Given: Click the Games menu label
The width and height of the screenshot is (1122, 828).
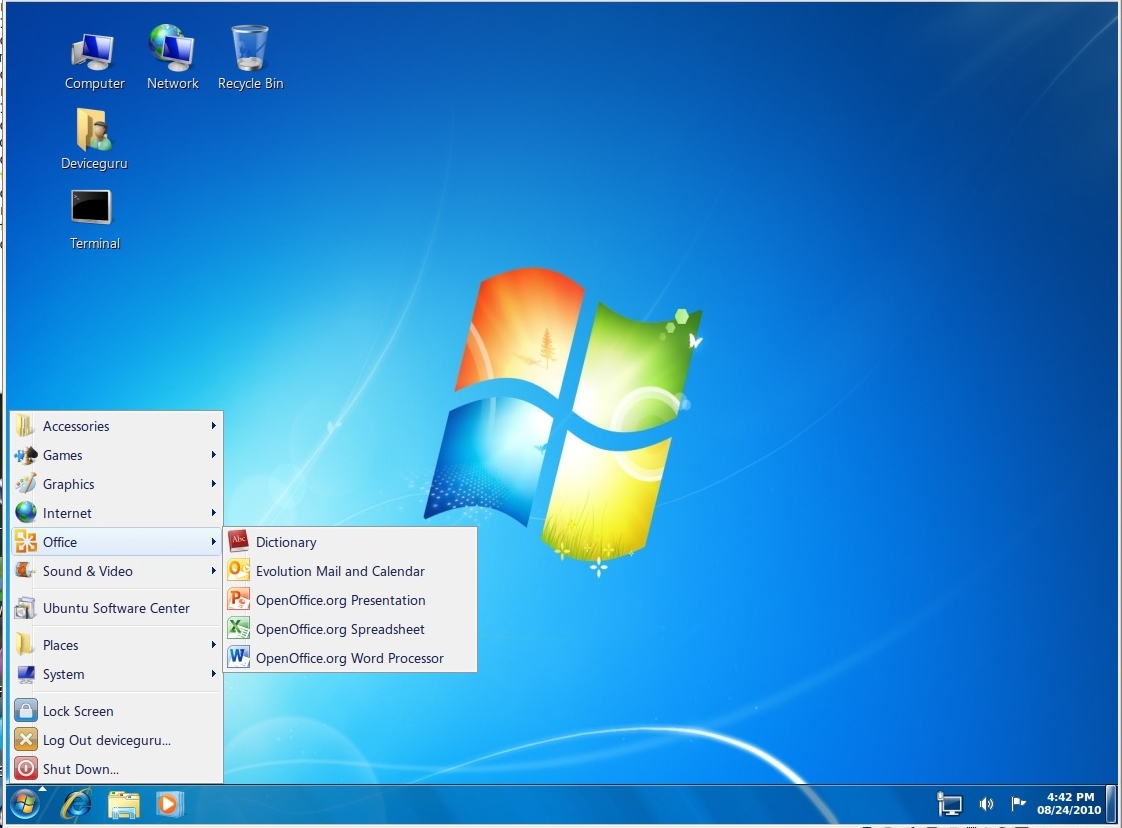Looking at the screenshot, I should tap(62, 455).
